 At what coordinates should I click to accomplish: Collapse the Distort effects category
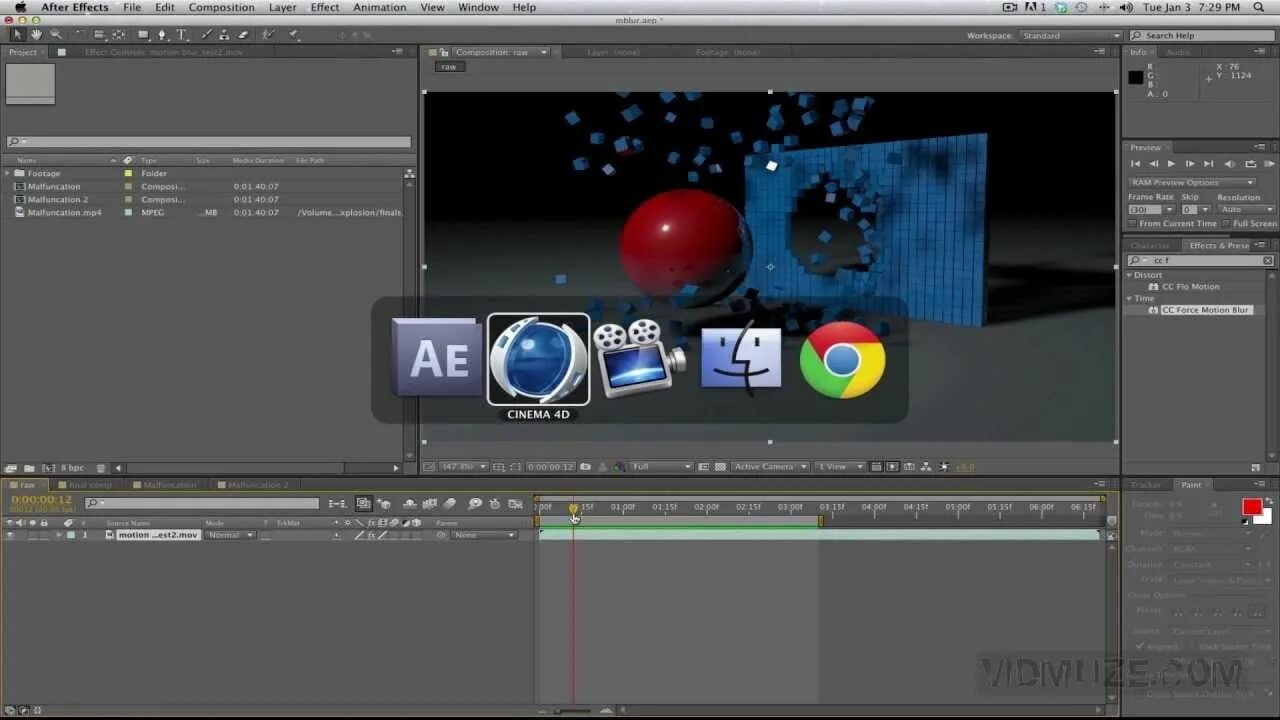pyautogui.click(x=1130, y=275)
